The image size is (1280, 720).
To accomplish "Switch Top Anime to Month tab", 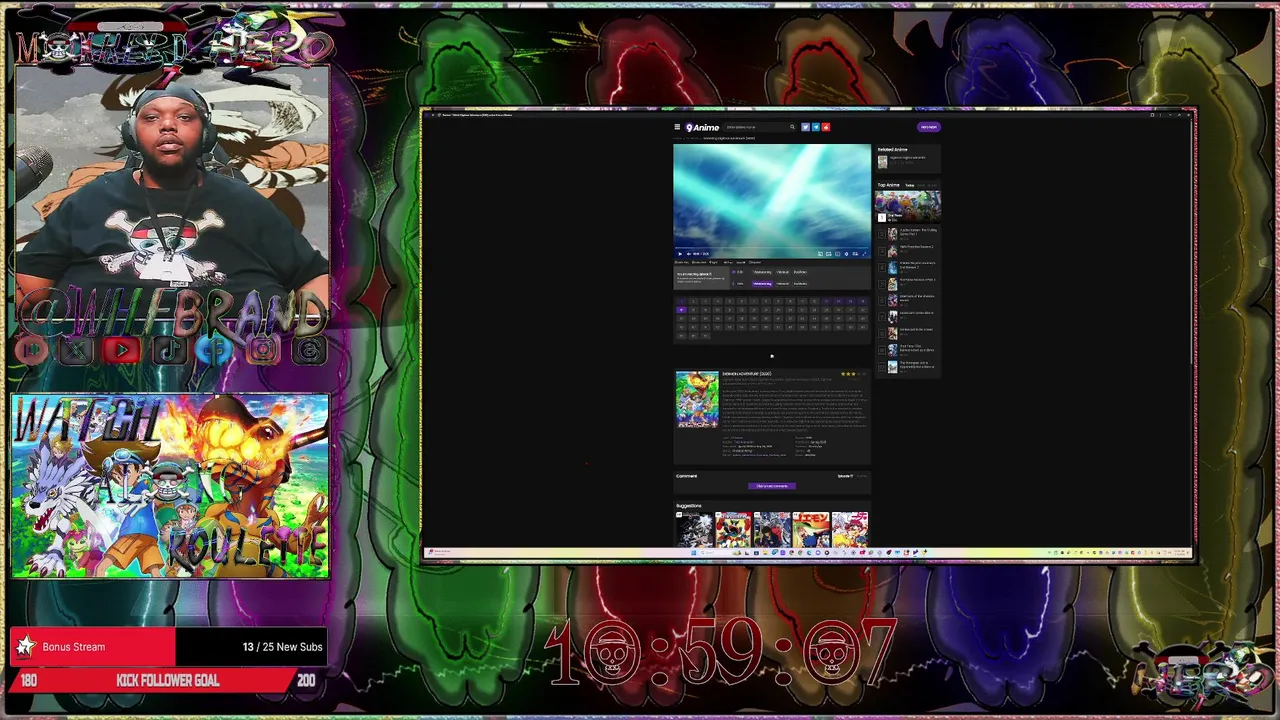I will point(932,185).
